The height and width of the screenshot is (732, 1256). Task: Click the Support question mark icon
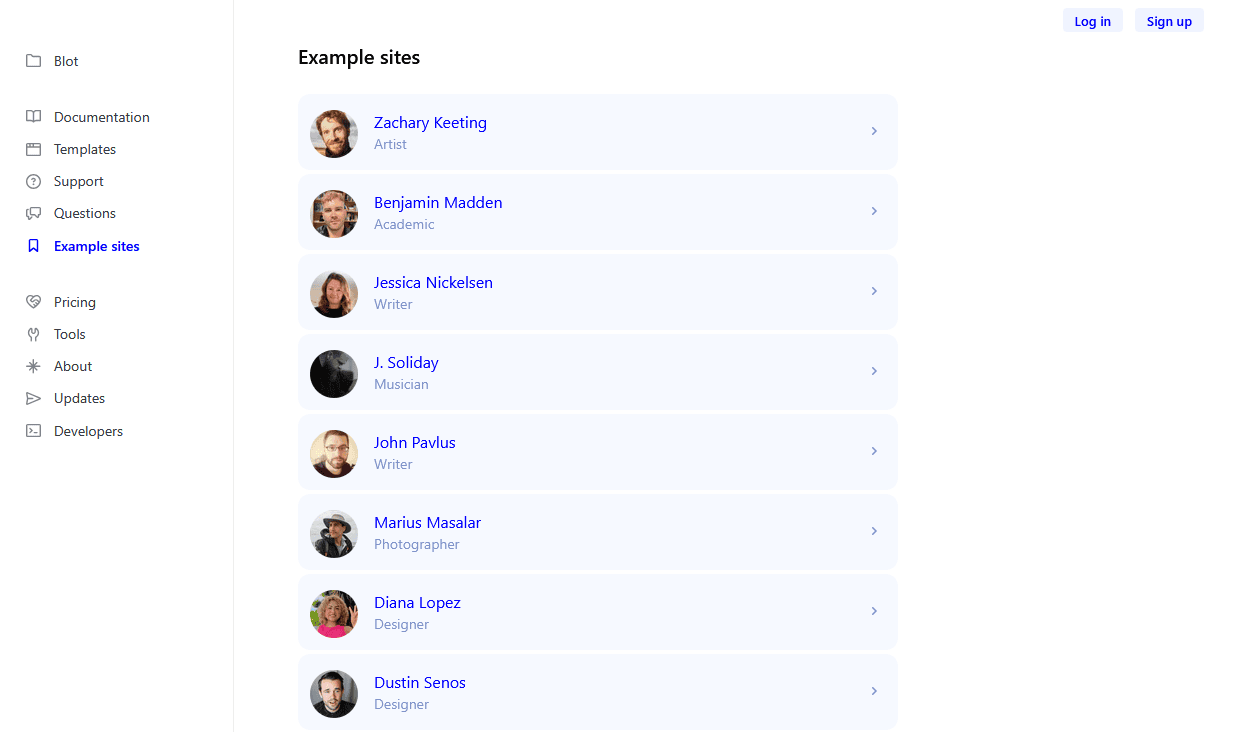click(34, 181)
